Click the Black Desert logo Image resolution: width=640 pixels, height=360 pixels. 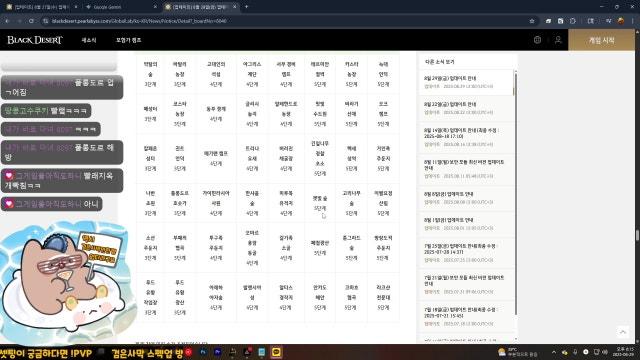point(35,40)
